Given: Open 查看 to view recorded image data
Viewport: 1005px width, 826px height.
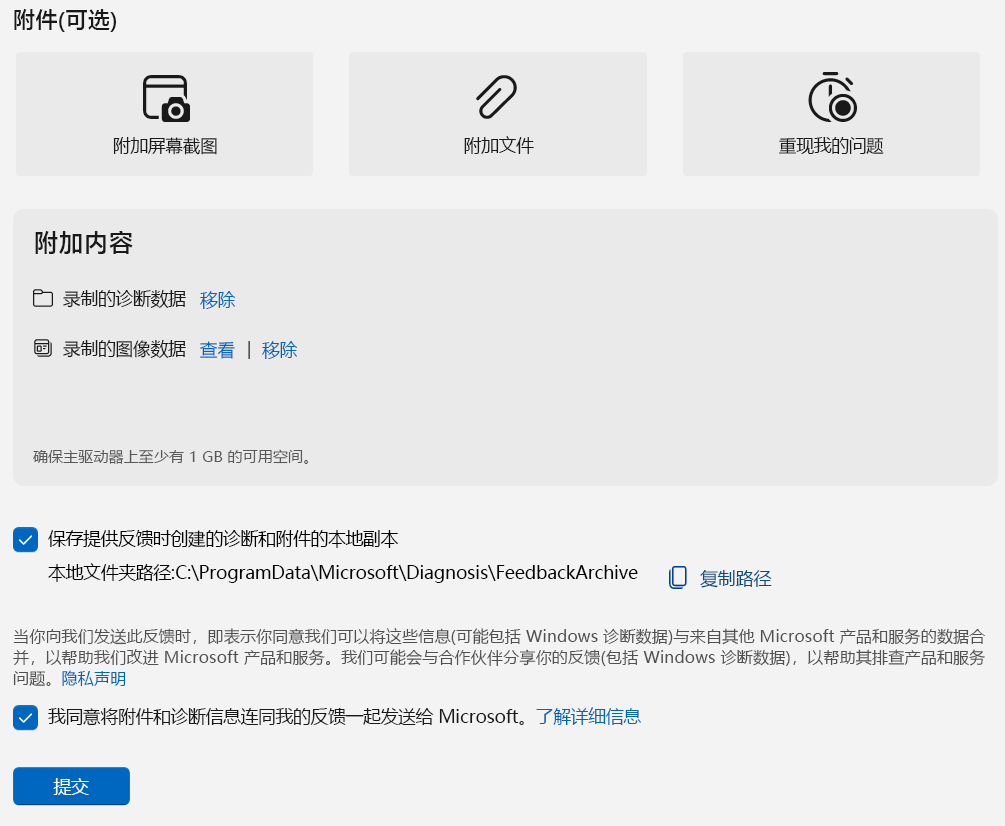Looking at the screenshot, I should (x=217, y=350).
